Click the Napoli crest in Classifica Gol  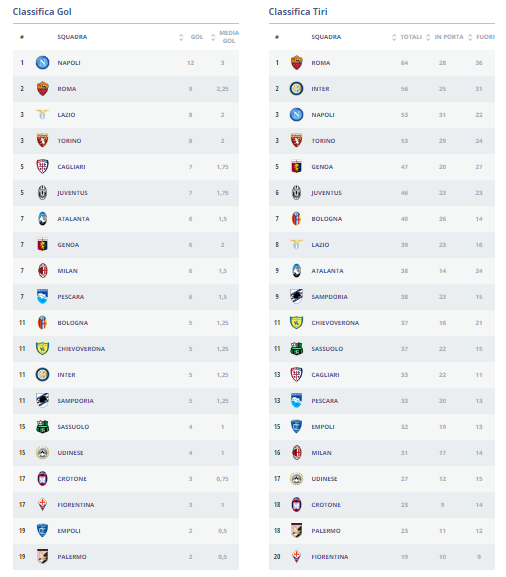coord(42,63)
